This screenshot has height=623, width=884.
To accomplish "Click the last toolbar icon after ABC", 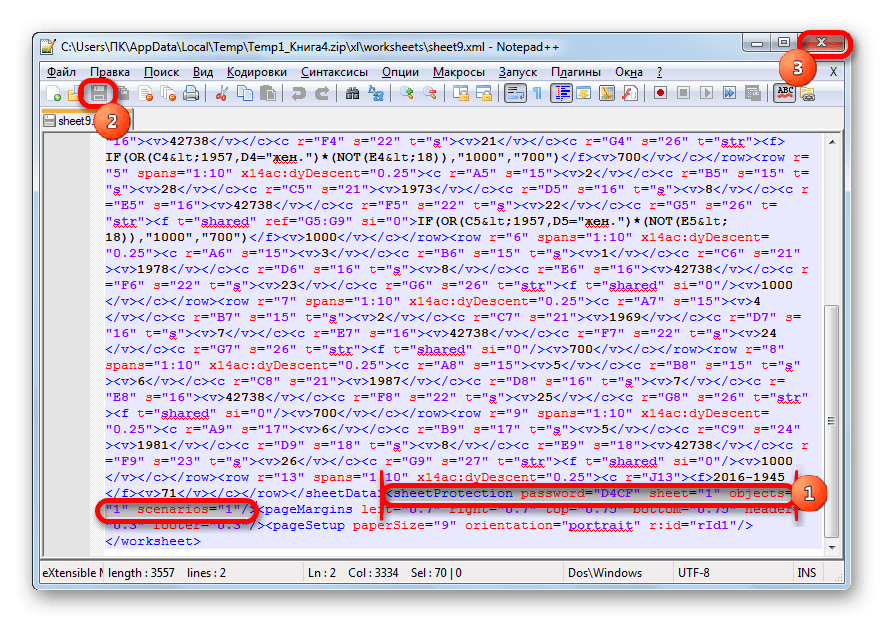I will [x=808, y=93].
